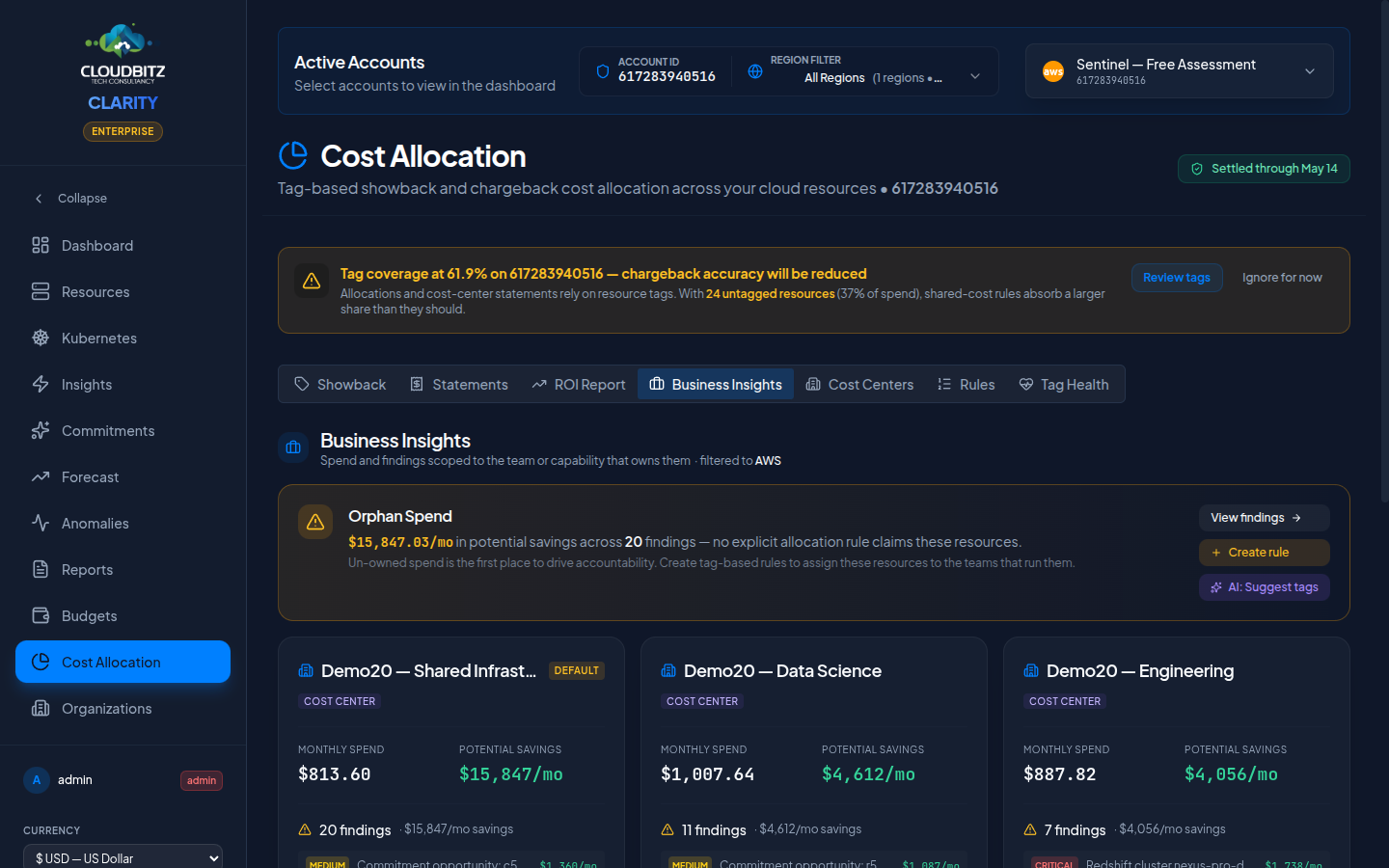Click the ENTERPRISE plan badge
The image size is (1389, 868).
[x=123, y=131]
